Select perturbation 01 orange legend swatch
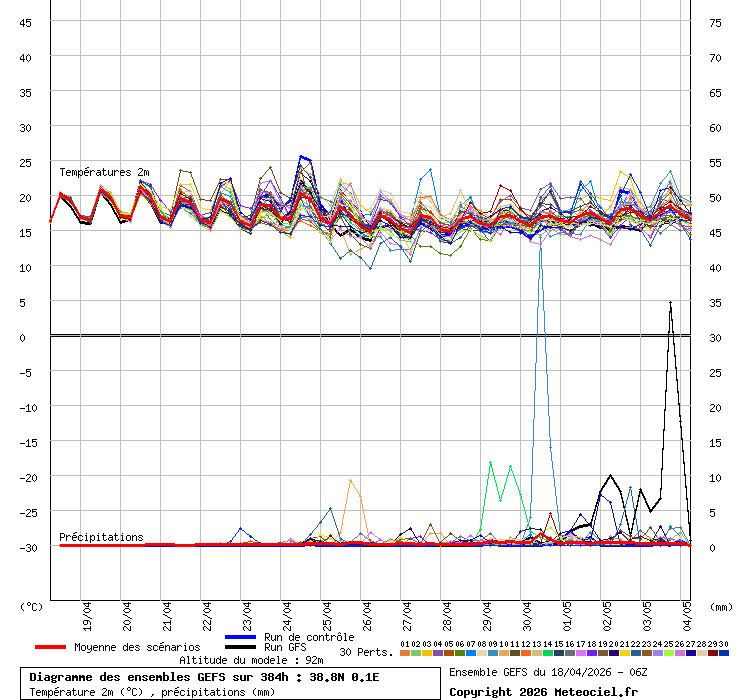740x700 pixels. [x=405, y=653]
